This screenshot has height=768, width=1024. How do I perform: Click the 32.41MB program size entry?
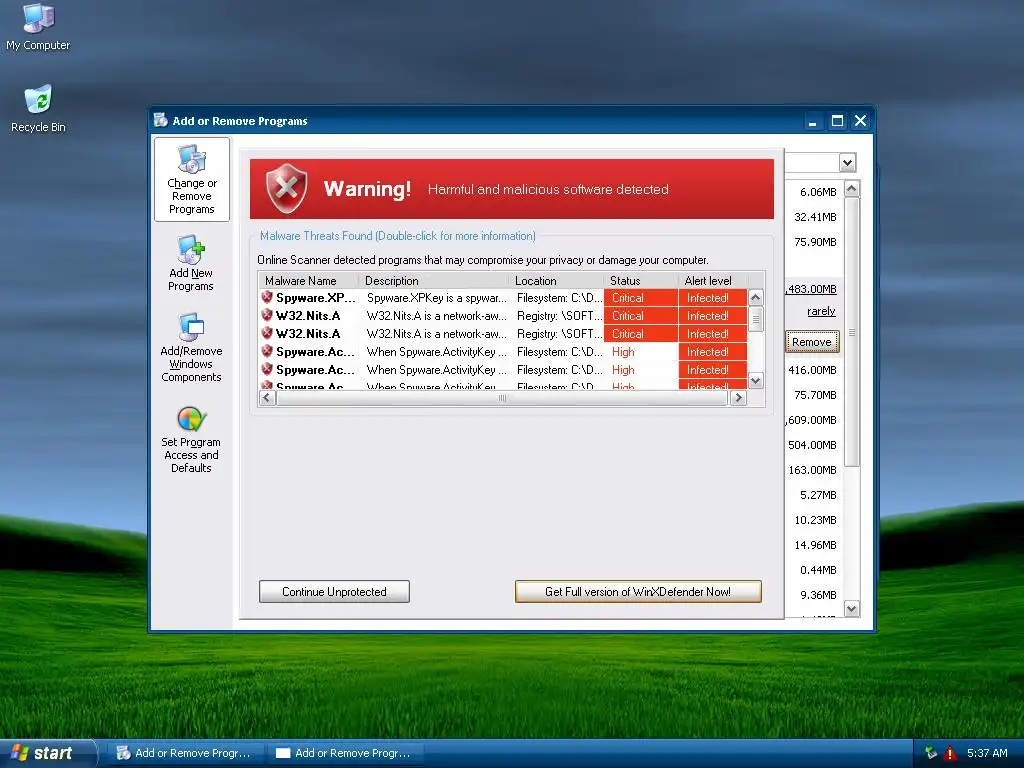click(815, 217)
